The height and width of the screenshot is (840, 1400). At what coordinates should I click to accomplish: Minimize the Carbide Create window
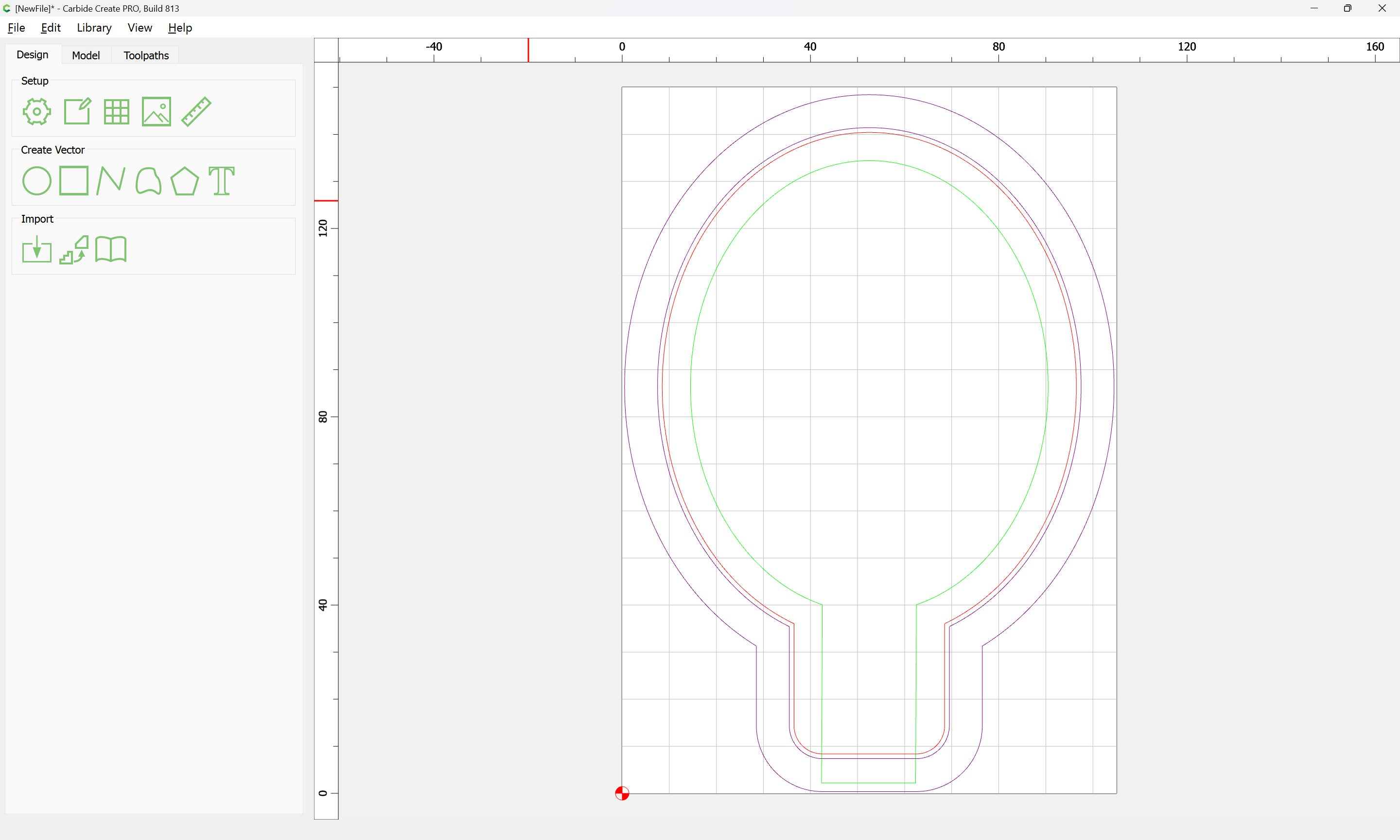[x=1313, y=8]
